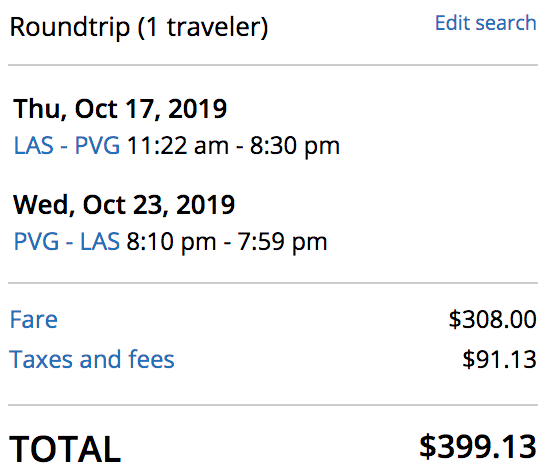Screen dimensions: 548x476
Task: Click the $399.13 total price
Action: point(478,447)
